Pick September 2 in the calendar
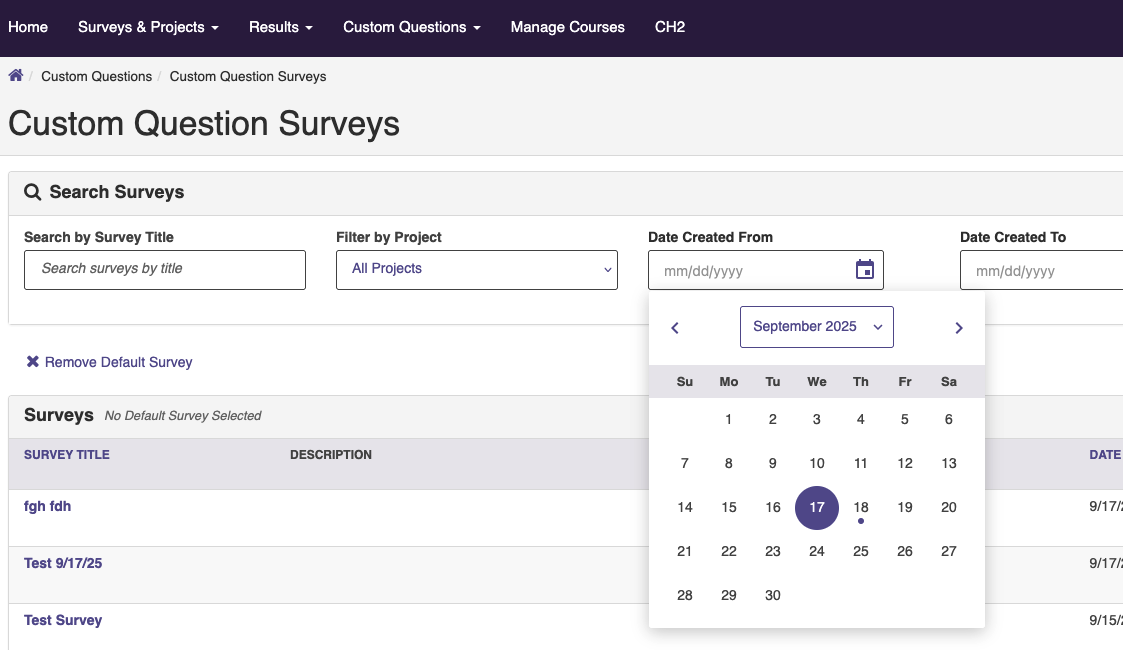This screenshot has width=1123, height=650. click(x=773, y=419)
